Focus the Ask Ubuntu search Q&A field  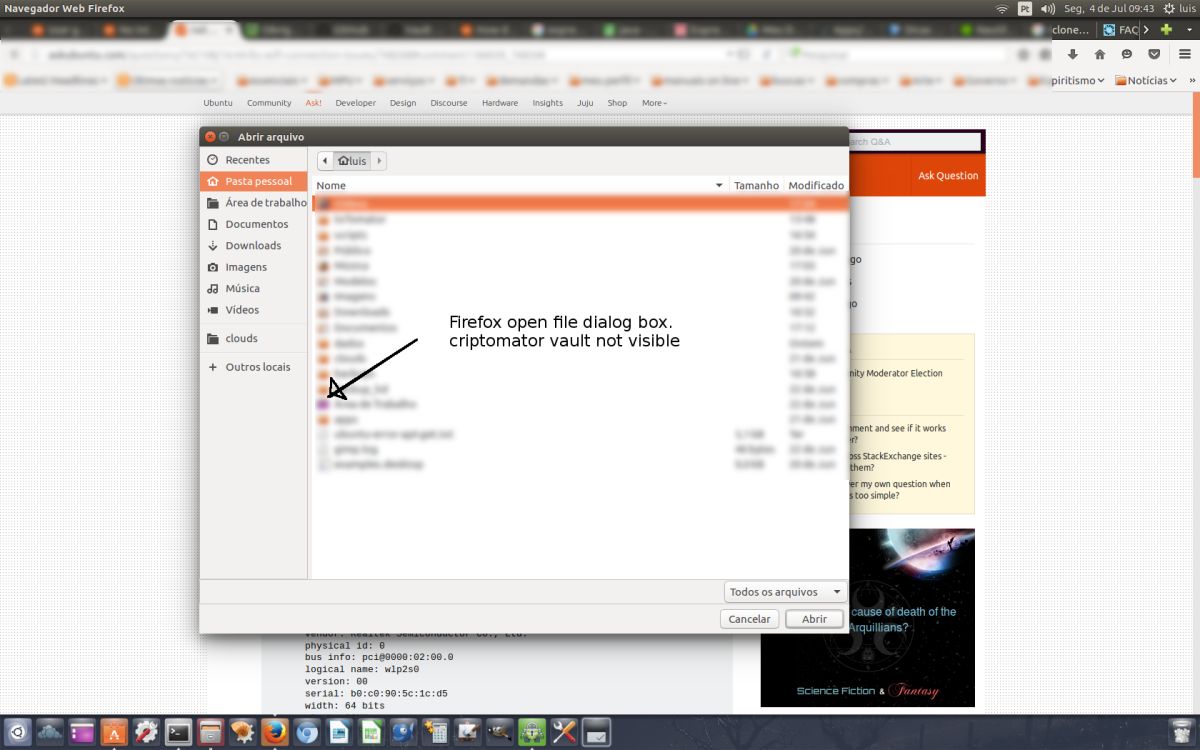tap(914, 142)
